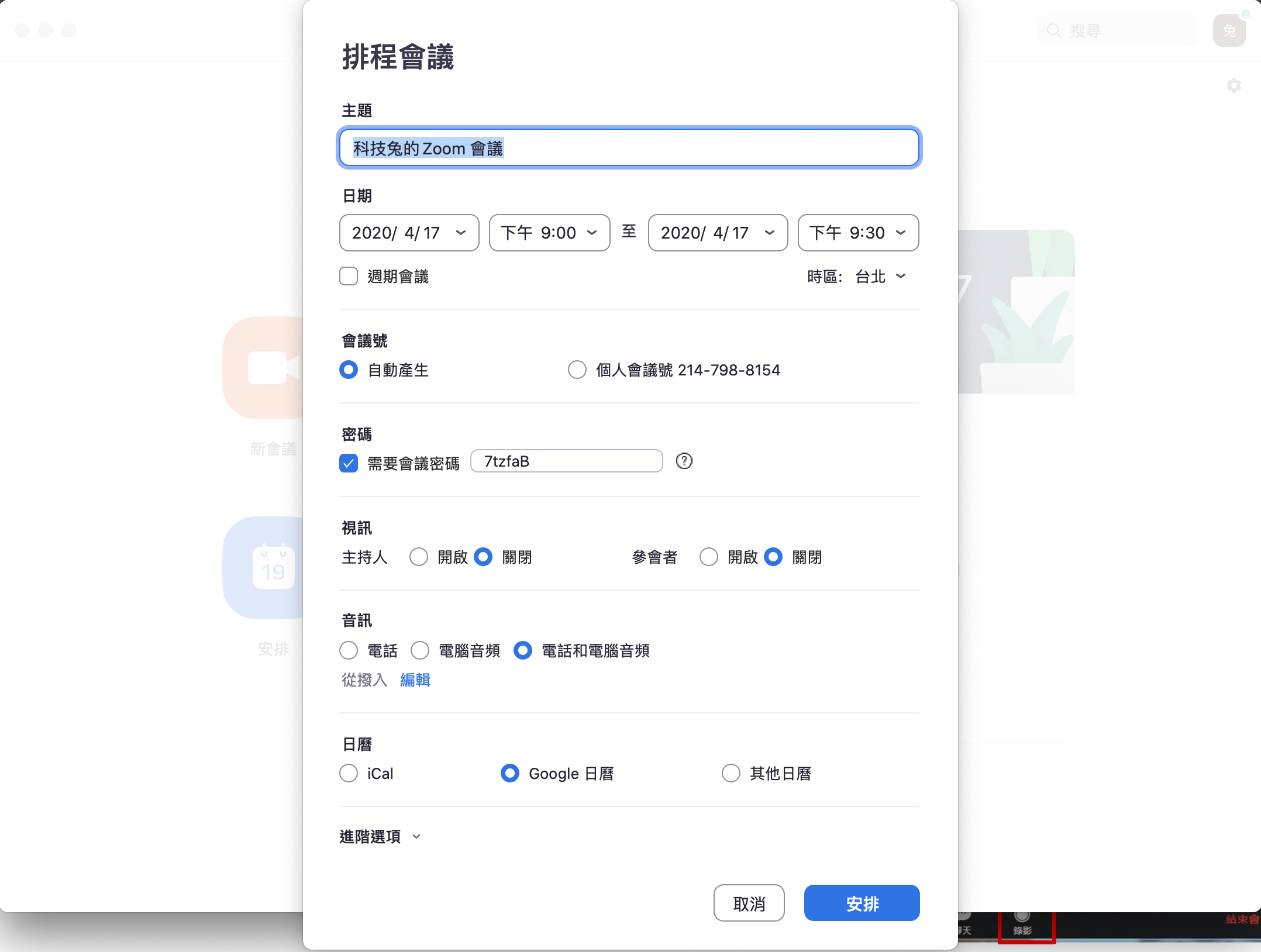Open the start date 2020/4/17 dropdown
Image resolution: width=1261 pixels, height=952 pixels.
pos(409,233)
